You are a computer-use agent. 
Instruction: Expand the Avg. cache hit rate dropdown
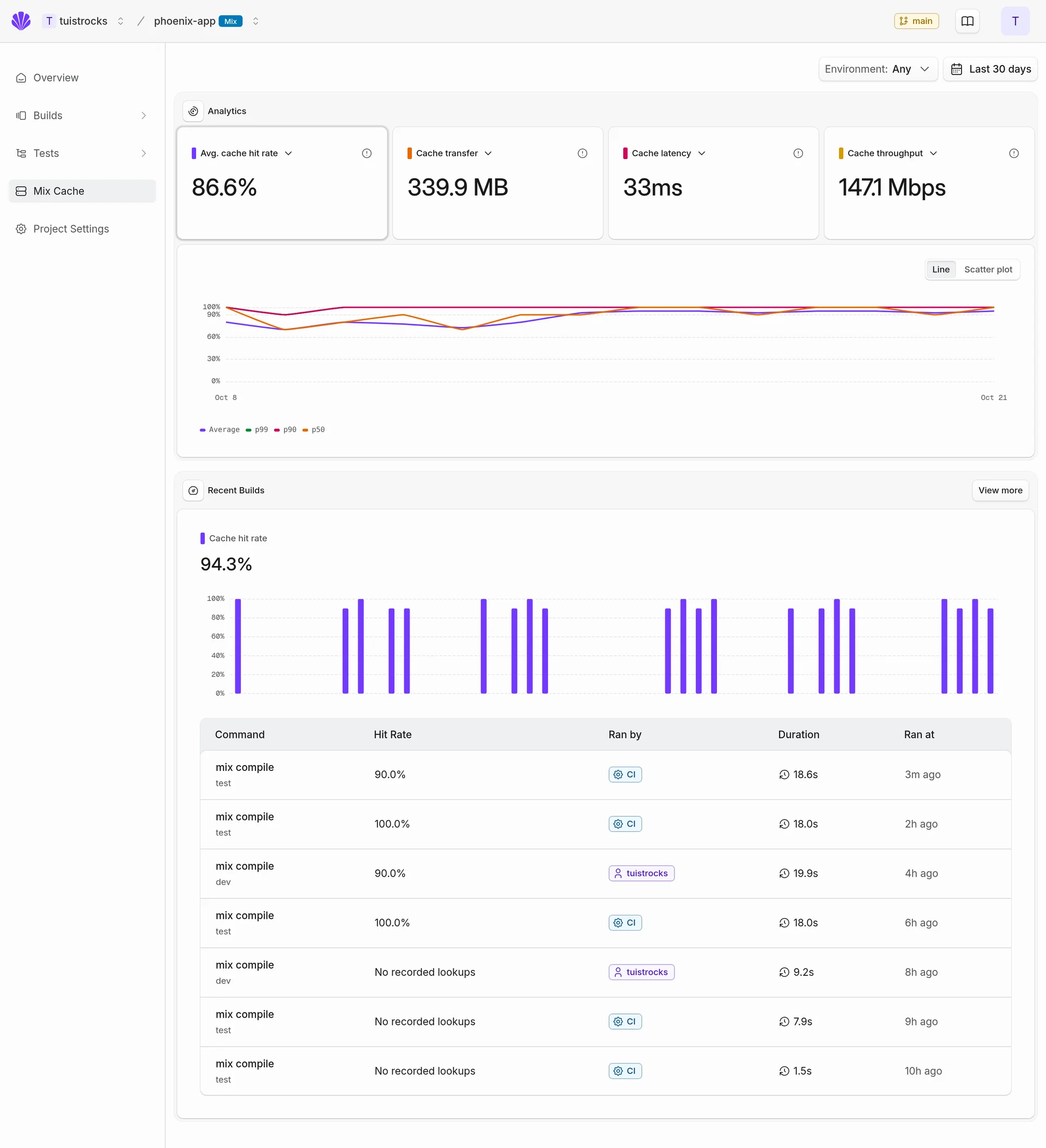[288, 153]
